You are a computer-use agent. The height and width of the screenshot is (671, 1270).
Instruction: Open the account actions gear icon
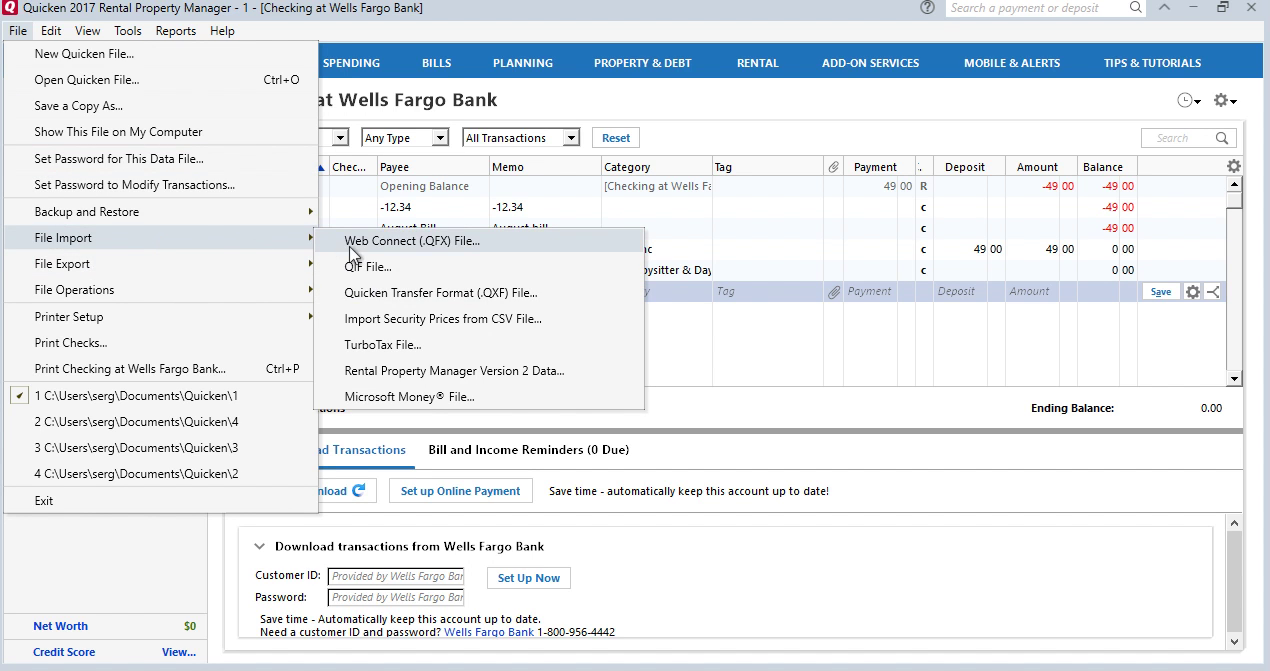click(1225, 101)
